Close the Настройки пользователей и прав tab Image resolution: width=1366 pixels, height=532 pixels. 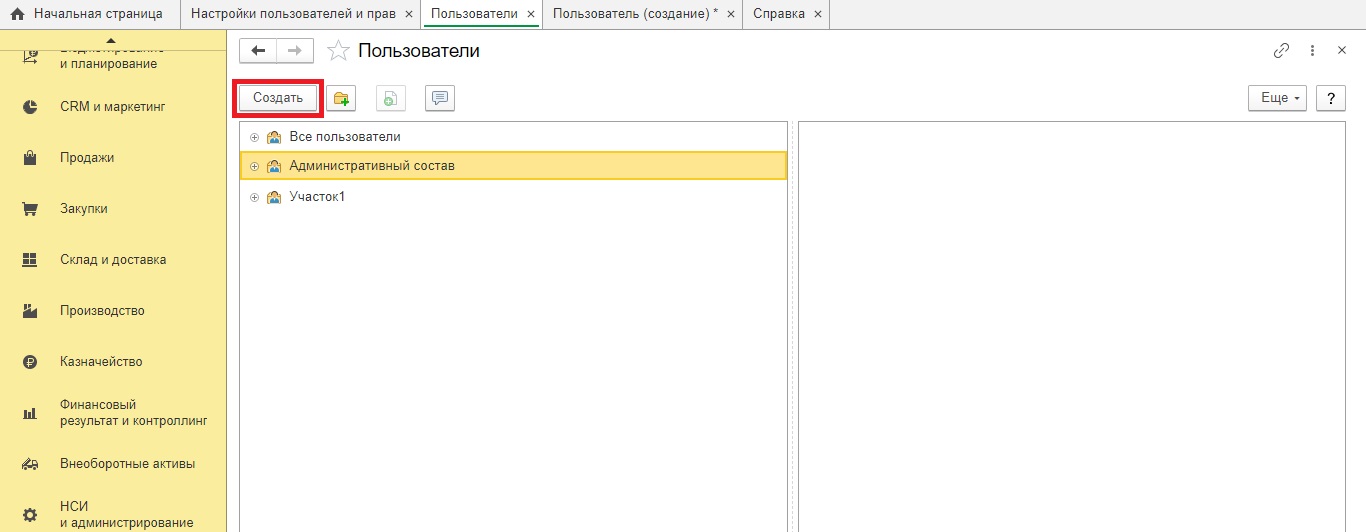pos(408,15)
